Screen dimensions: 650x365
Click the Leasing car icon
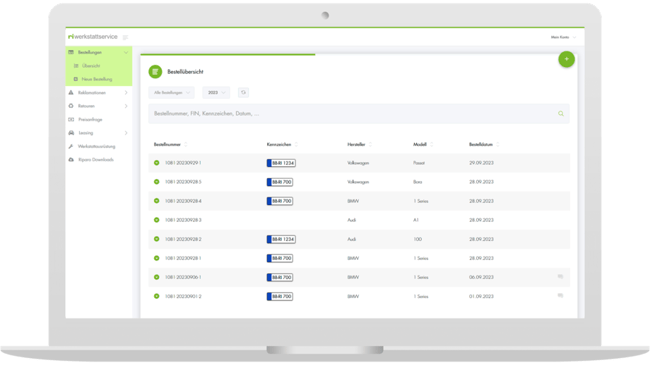click(71, 133)
